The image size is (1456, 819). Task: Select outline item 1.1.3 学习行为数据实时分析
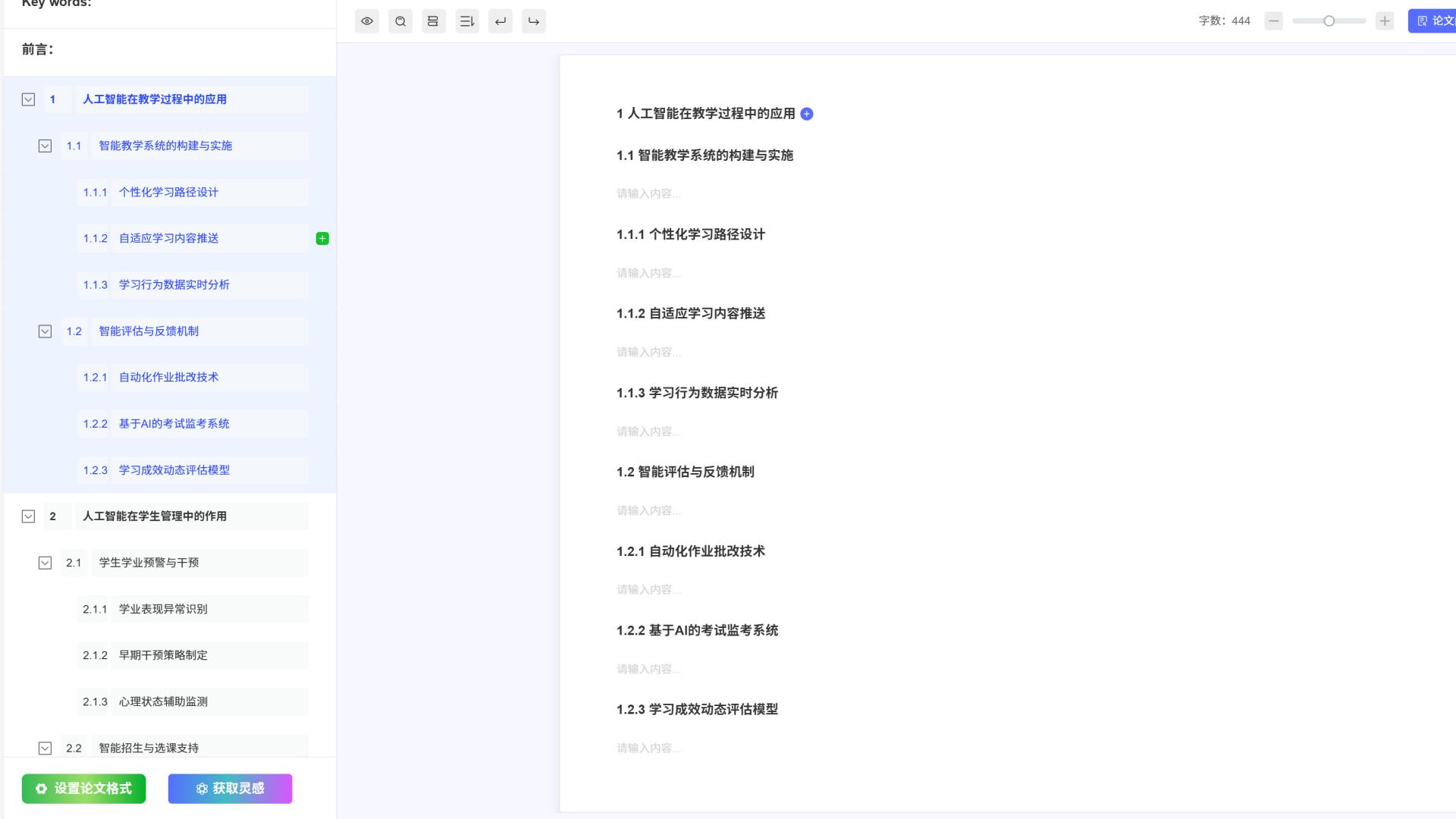pyautogui.click(x=174, y=285)
